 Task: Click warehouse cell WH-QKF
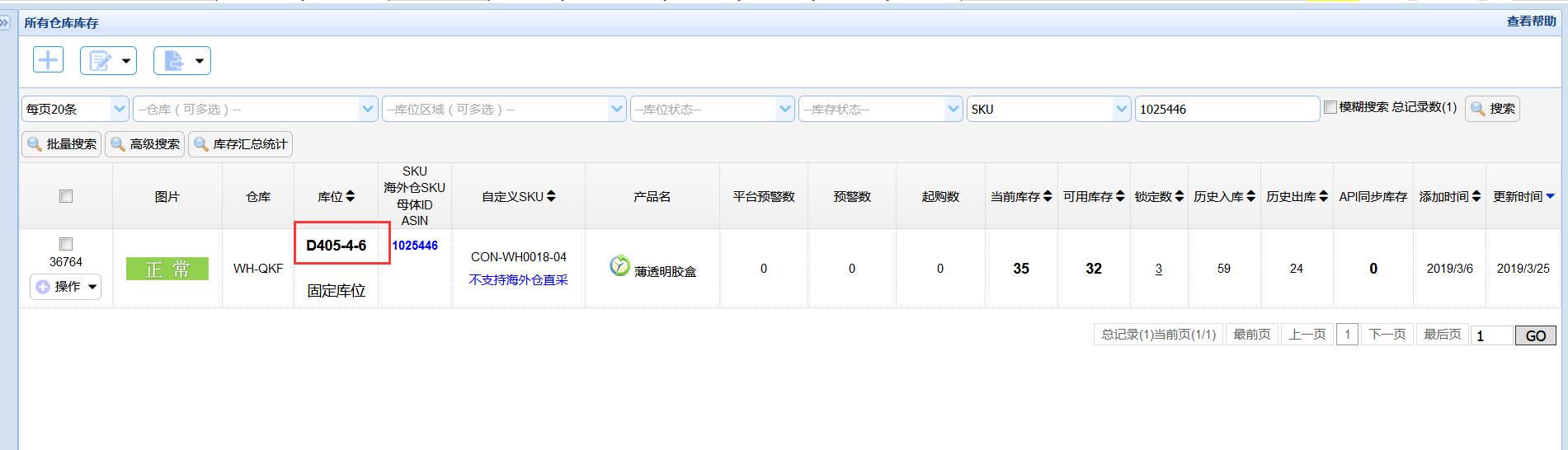(258, 269)
